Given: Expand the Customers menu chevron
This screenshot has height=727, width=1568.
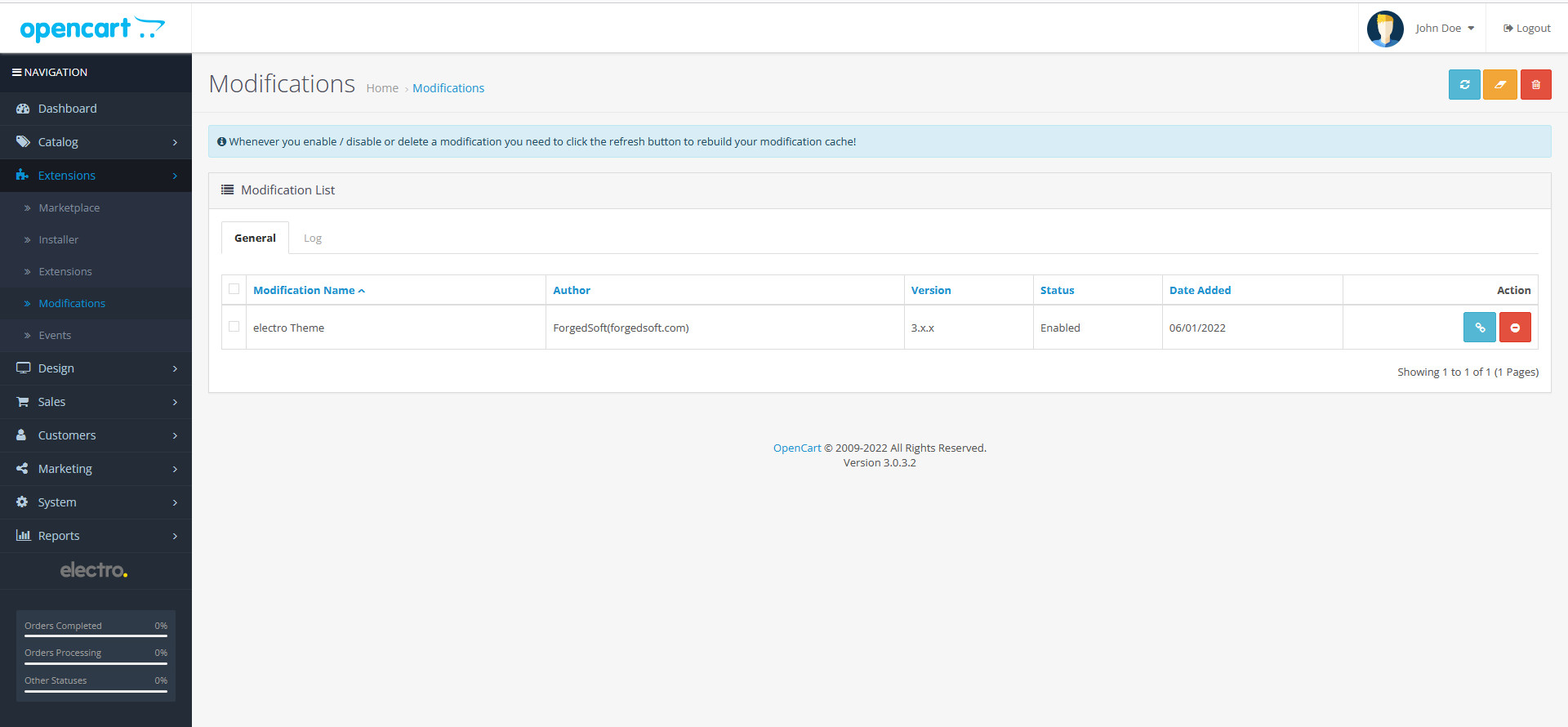Looking at the screenshot, I should [175, 435].
